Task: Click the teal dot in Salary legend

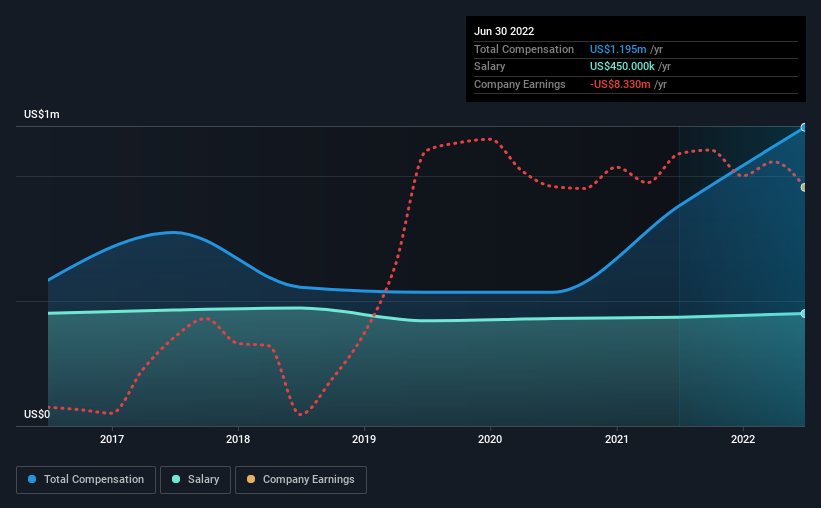Action: click(176, 479)
